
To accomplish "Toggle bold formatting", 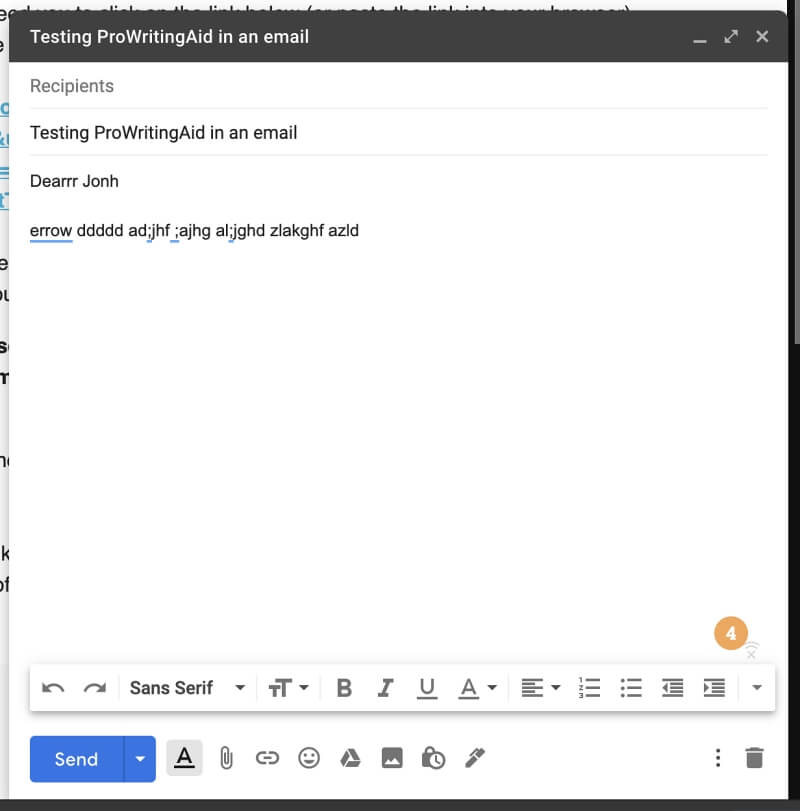I will pos(344,688).
